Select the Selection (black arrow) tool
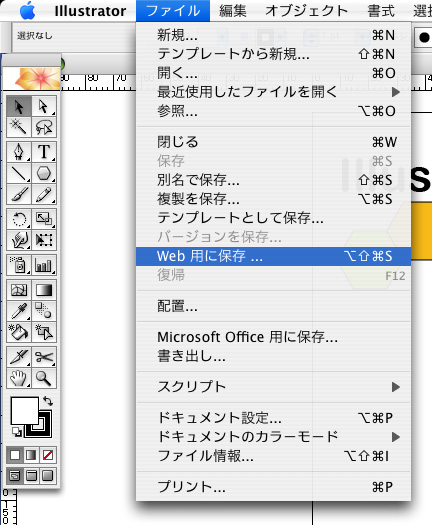 click(19, 106)
